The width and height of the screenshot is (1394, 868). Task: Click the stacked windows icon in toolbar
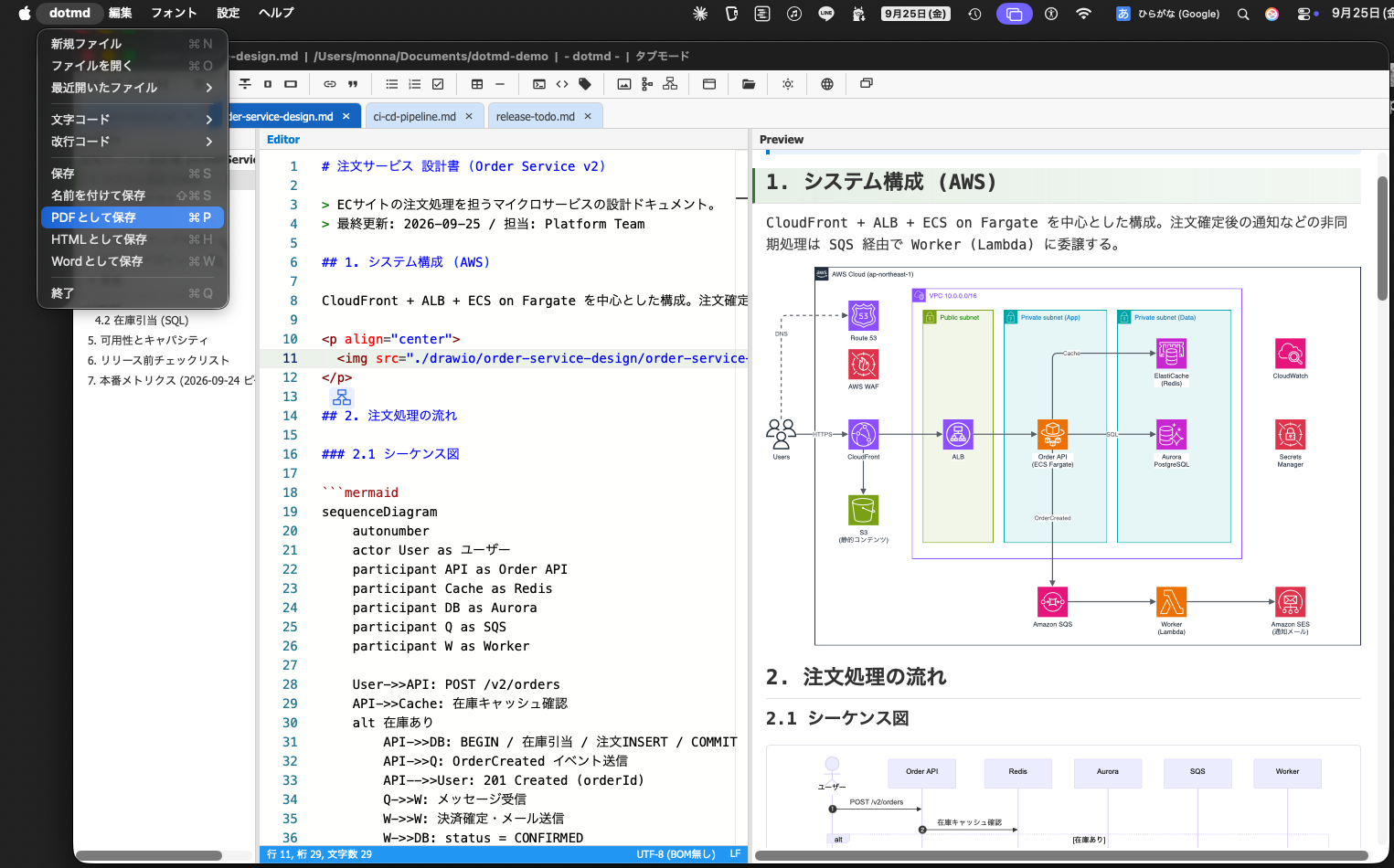(867, 83)
